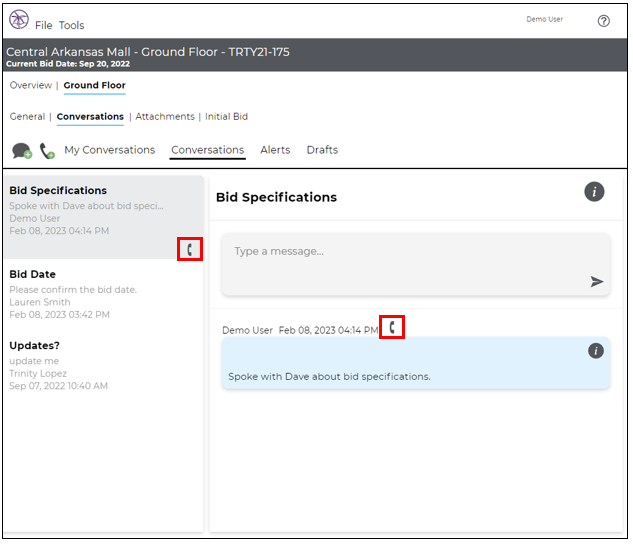Open conversation info icon beside Bid Specifications heading
Viewport: 633px width, 544px height.
(x=594, y=192)
